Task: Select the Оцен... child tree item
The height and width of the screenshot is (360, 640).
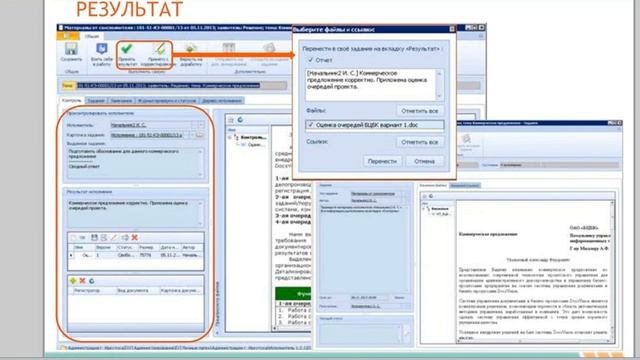Action: pos(256,144)
